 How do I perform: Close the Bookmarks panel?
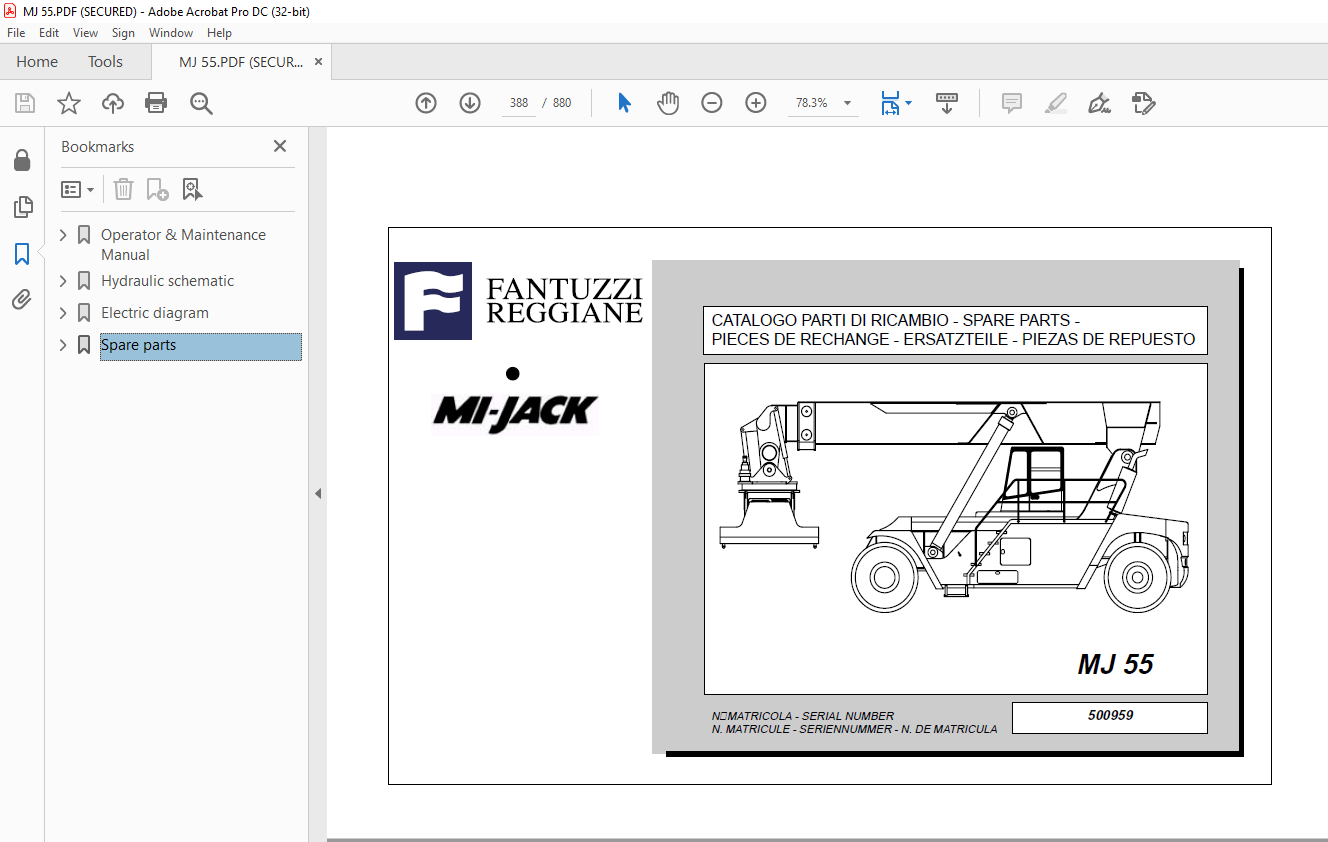pos(280,146)
